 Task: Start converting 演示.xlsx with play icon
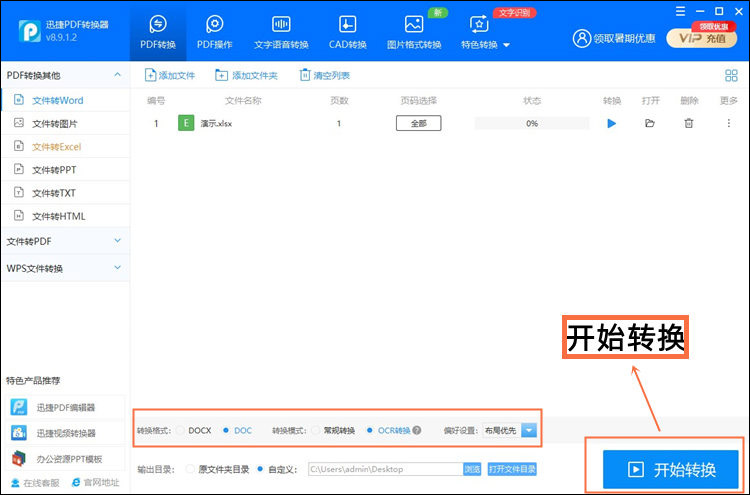pos(611,123)
